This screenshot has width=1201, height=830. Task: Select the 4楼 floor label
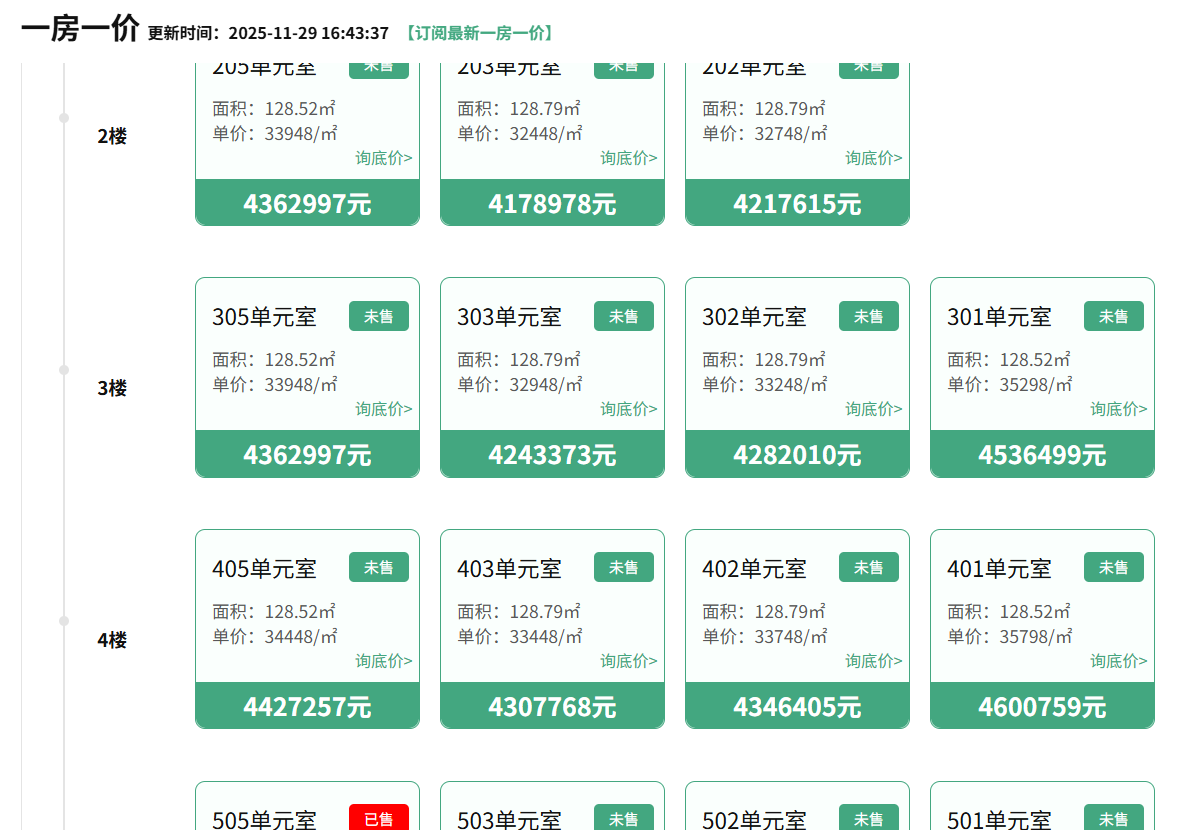click(x=112, y=640)
